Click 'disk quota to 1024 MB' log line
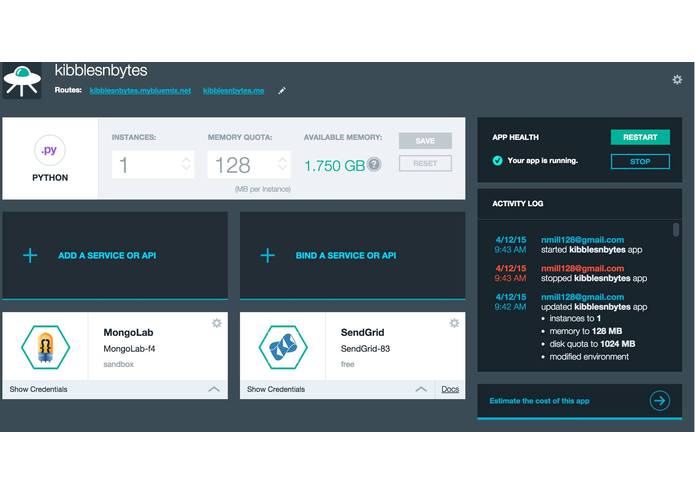 pyautogui.click(x=592, y=344)
